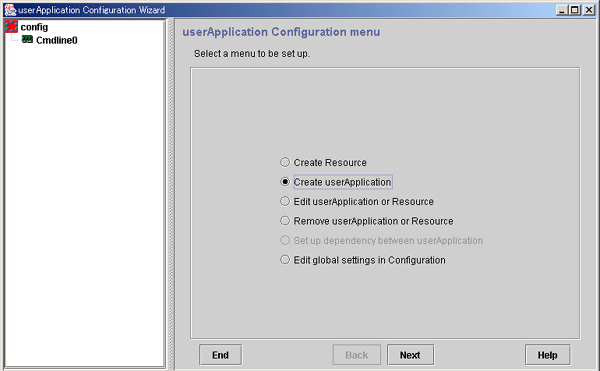Image resolution: width=600 pixels, height=371 pixels.
Task: Click the Next button
Action: point(410,355)
